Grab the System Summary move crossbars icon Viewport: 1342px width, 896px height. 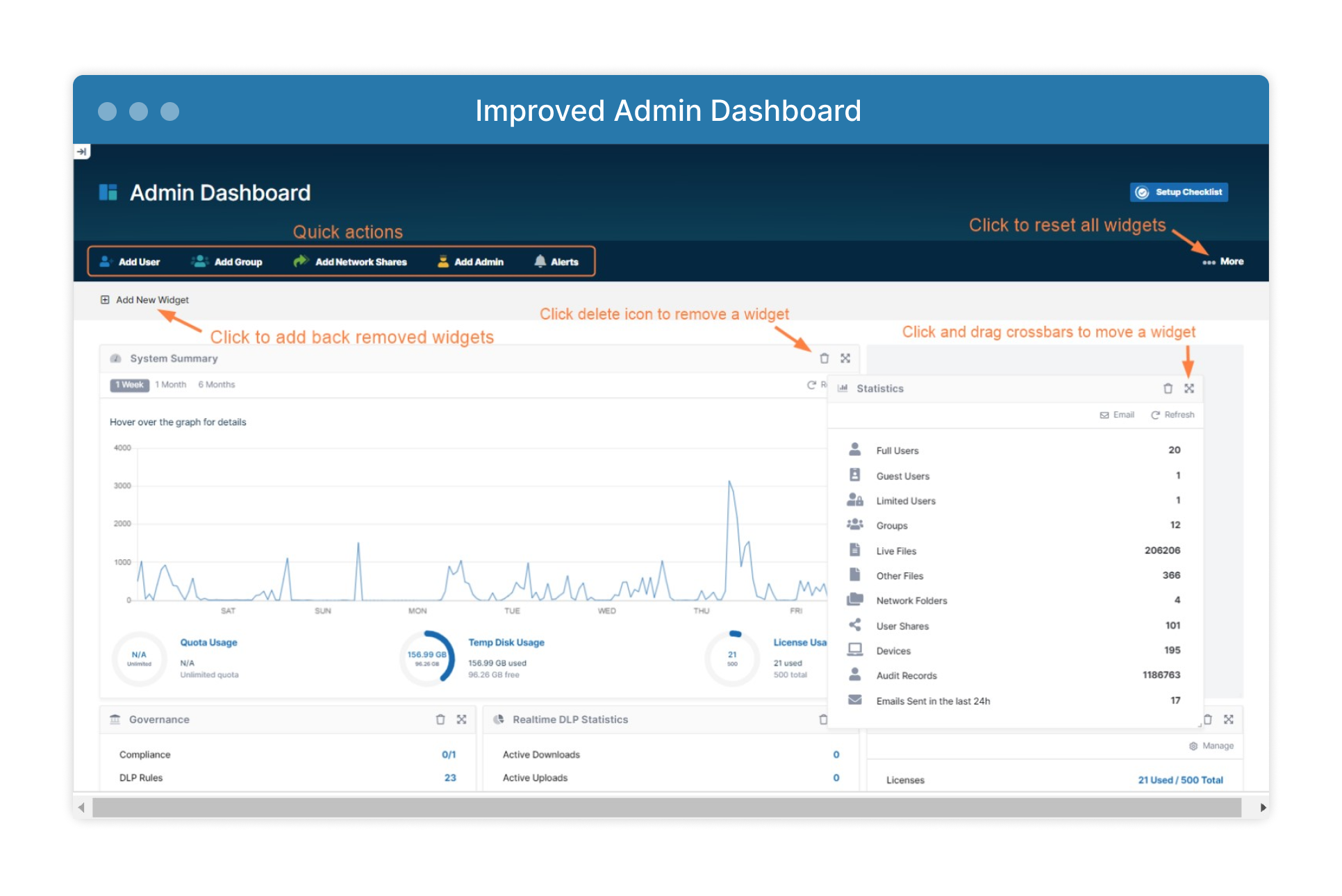pos(845,358)
